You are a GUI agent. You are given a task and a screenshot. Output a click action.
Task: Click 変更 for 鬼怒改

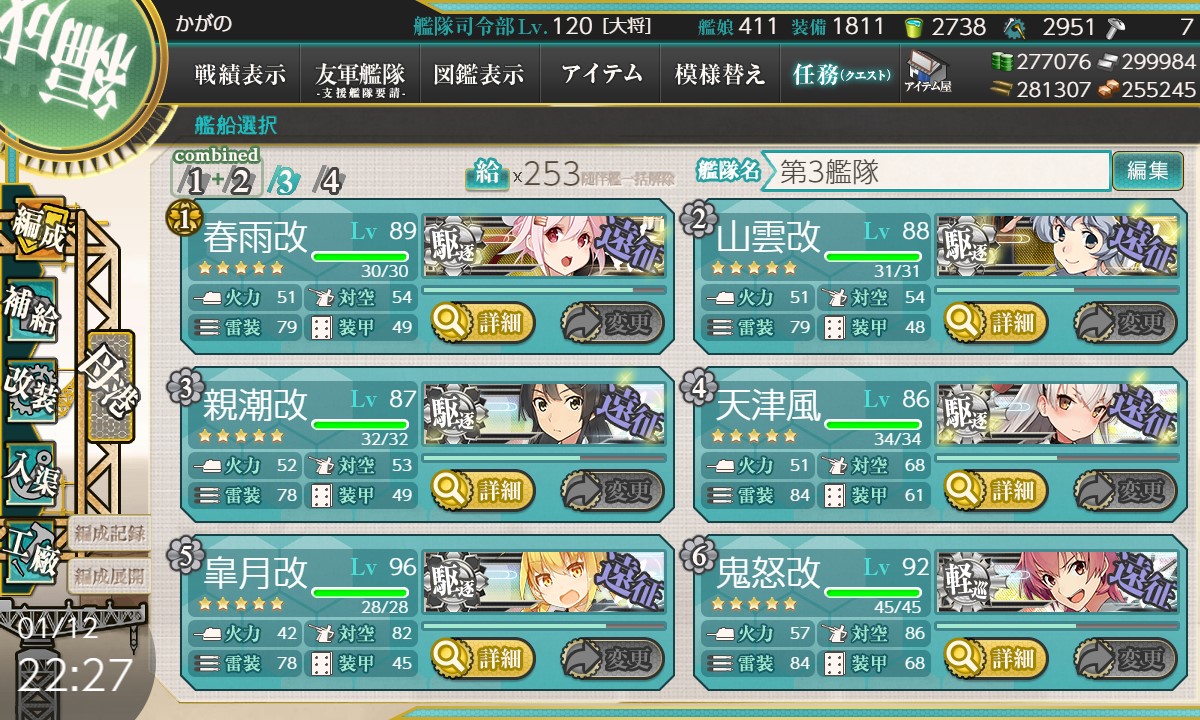pos(1125,659)
